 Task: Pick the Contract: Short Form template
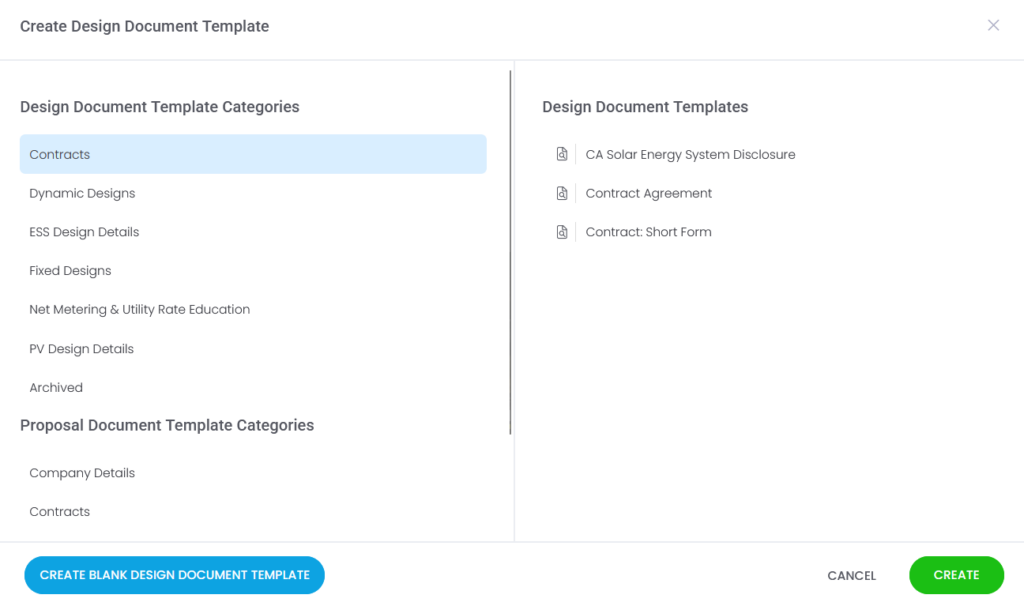(648, 232)
